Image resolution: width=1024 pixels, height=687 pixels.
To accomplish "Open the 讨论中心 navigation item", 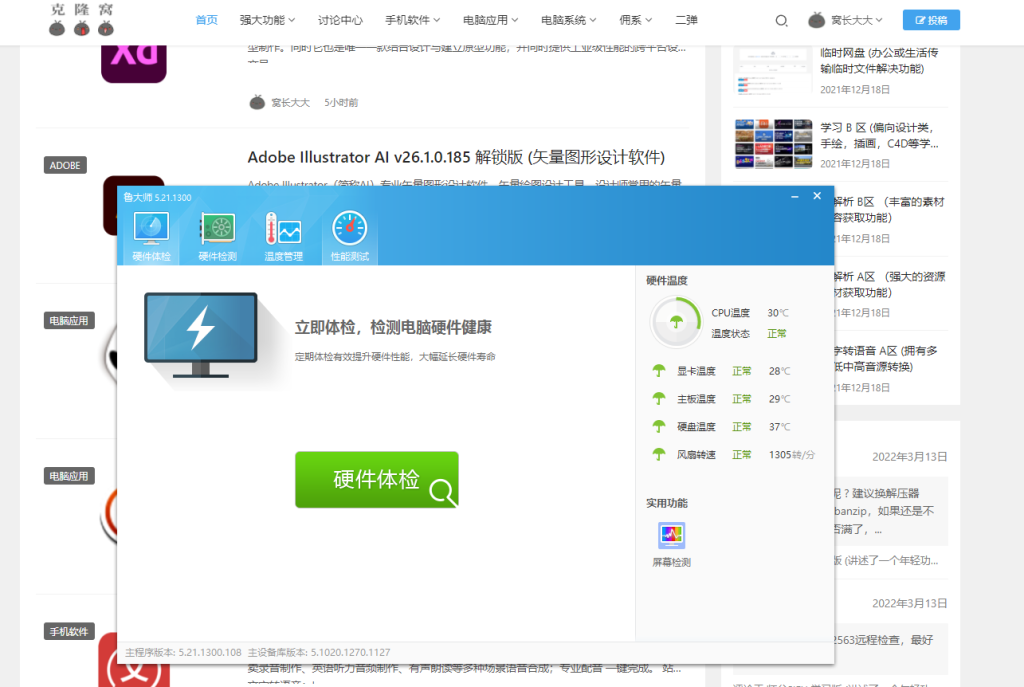I will coord(340,20).
